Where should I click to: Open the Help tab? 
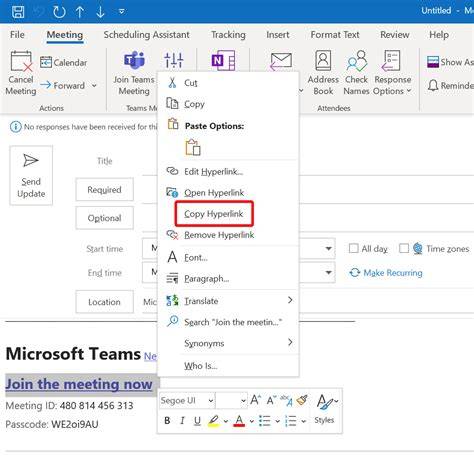(439, 35)
